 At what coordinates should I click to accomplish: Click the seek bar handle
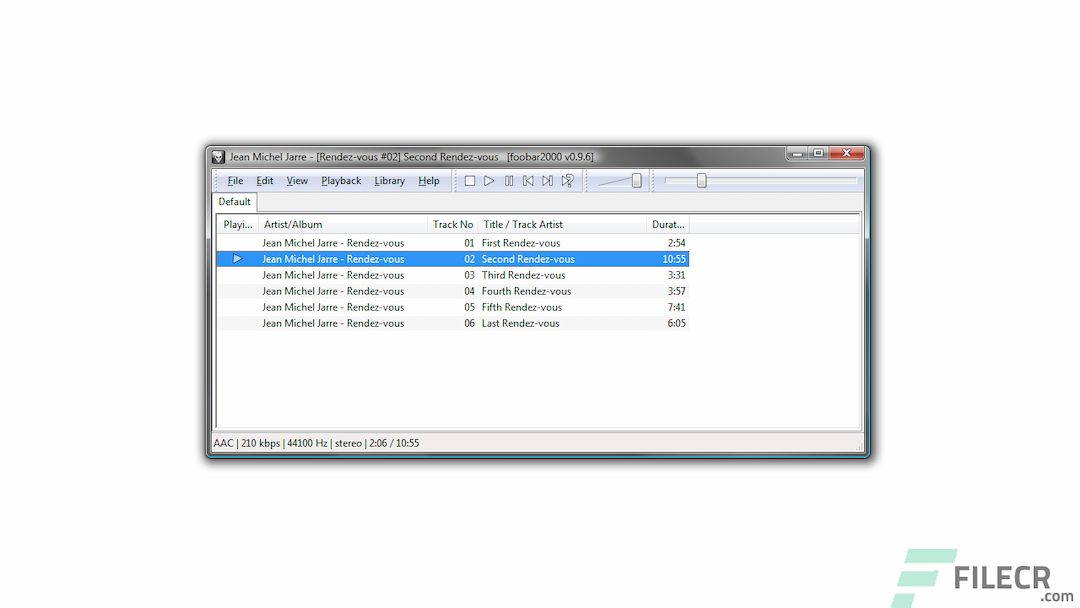702,180
